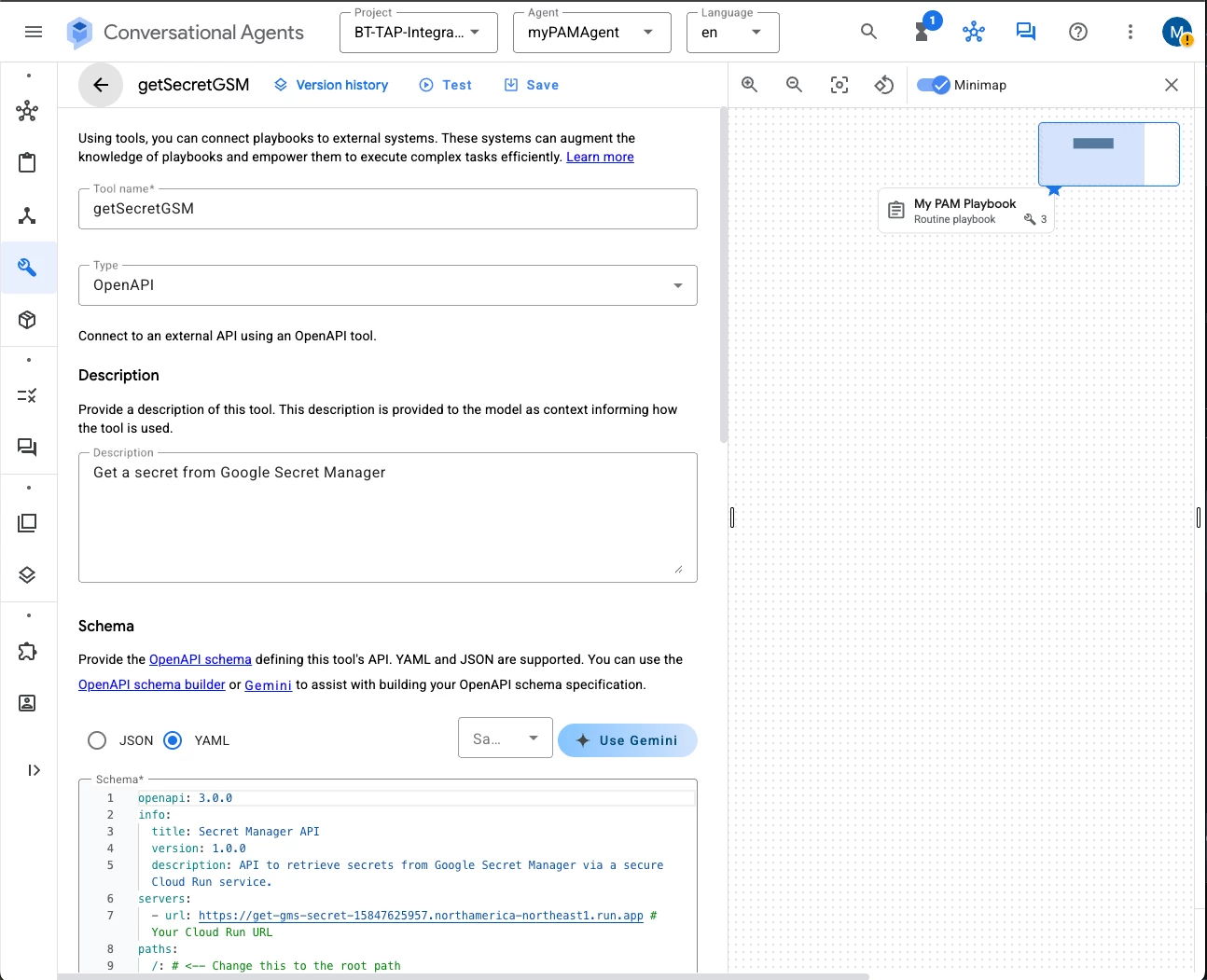
Task: Open the search icon in header
Action: [868, 32]
